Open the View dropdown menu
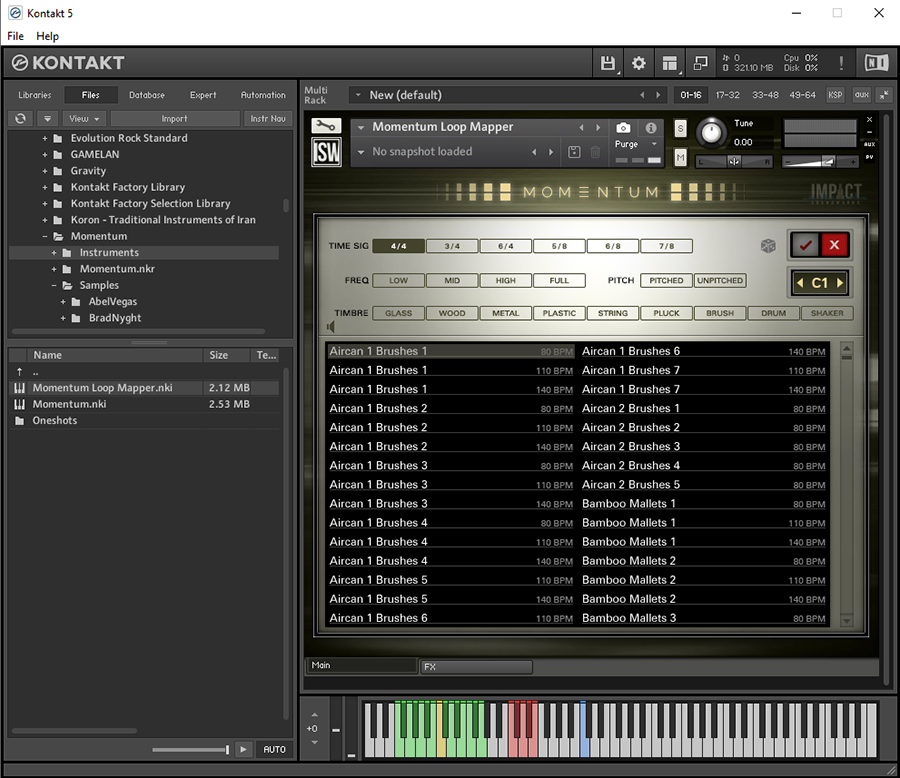This screenshot has width=900, height=778. (84, 118)
